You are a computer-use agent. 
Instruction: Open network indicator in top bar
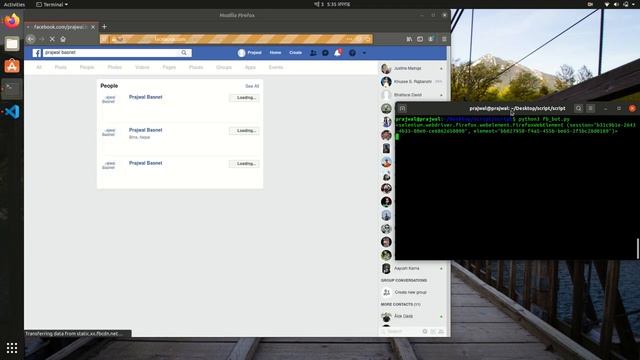pos(607,4)
